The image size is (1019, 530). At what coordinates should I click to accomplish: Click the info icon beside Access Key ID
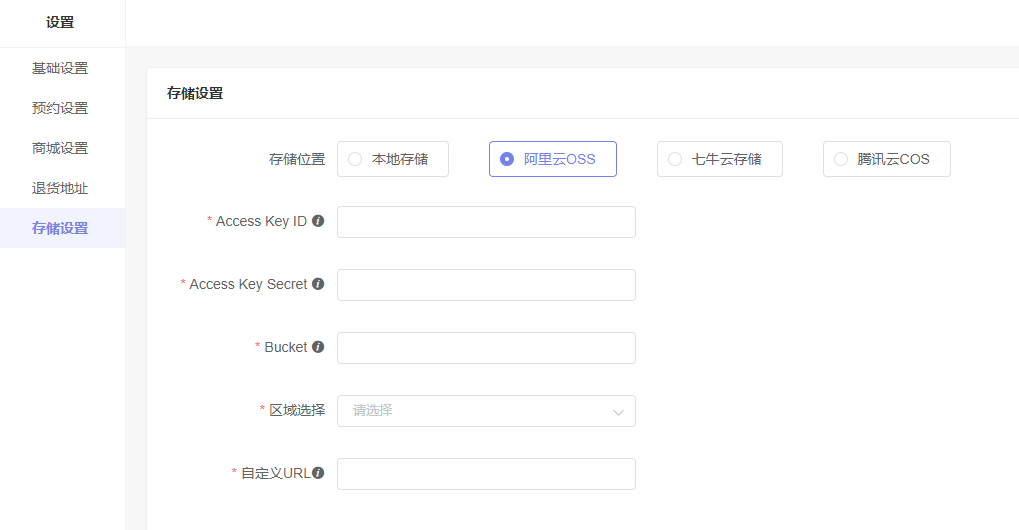(318, 221)
